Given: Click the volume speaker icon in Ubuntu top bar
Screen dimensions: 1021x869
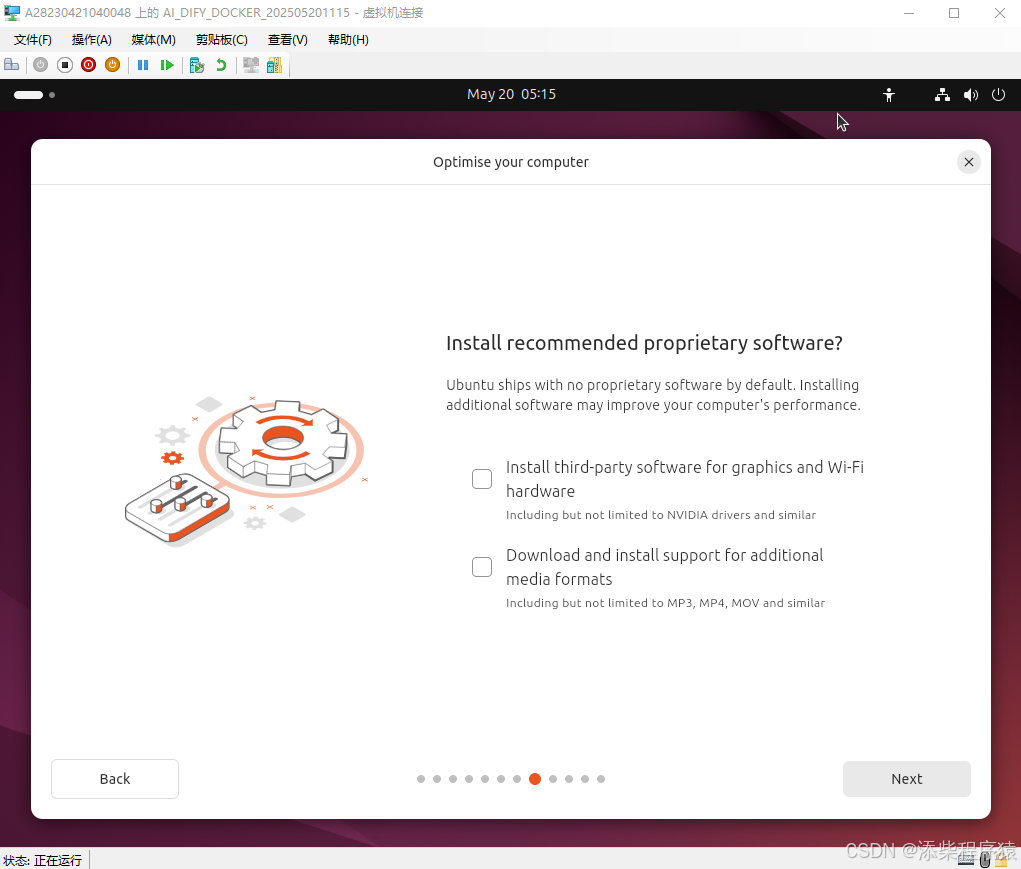Looking at the screenshot, I should click(x=970, y=95).
